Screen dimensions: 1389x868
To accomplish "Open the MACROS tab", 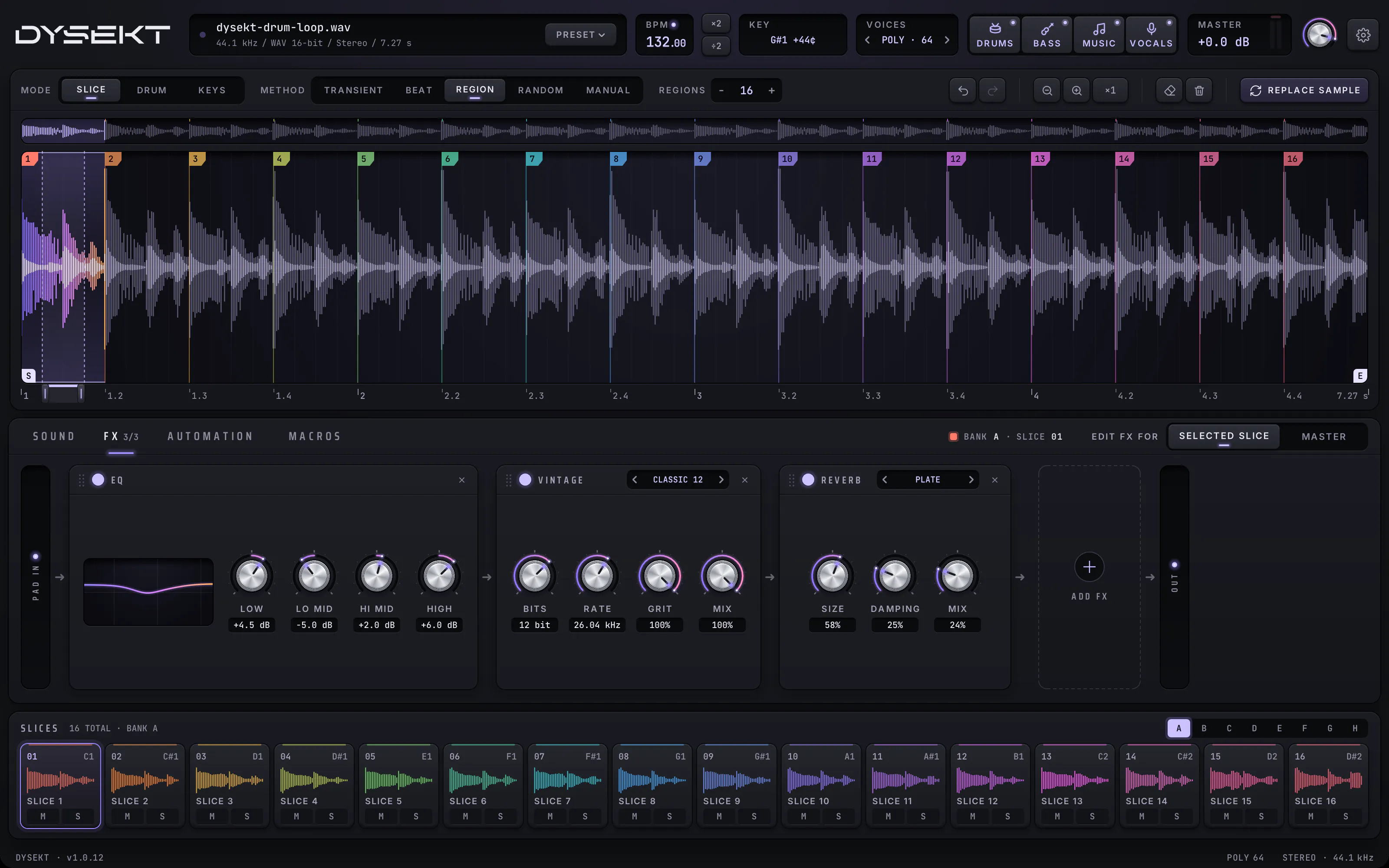I will (x=315, y=436).
